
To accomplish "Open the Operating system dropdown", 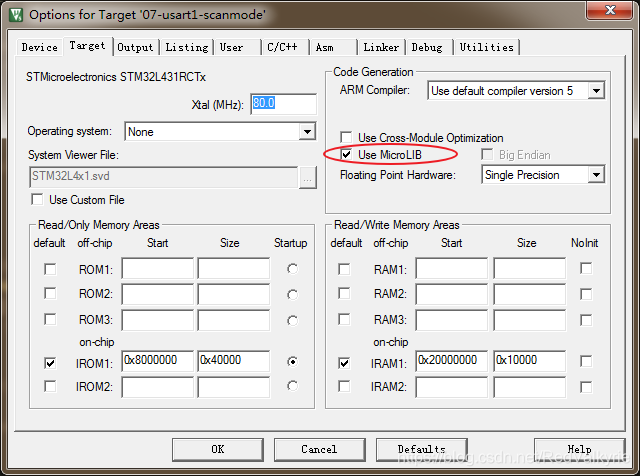I will coord(307,131).
